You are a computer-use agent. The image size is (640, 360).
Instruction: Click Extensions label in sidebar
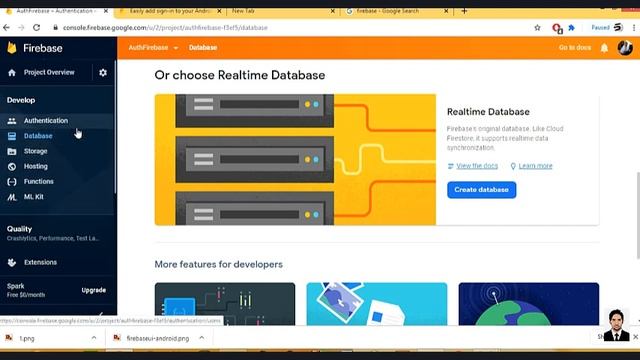pos(40,262)
